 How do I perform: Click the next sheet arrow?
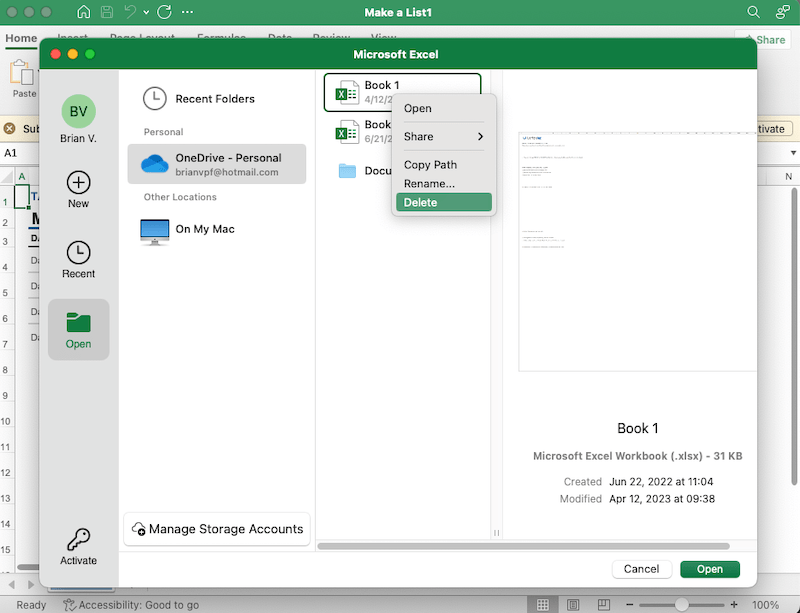pos(31,584)
